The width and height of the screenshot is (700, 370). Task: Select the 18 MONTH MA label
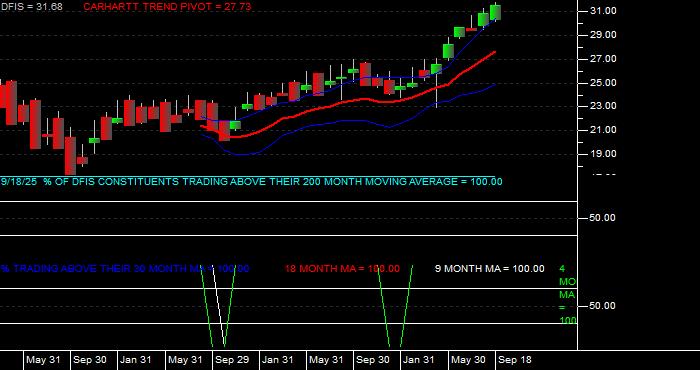point(342,269)
